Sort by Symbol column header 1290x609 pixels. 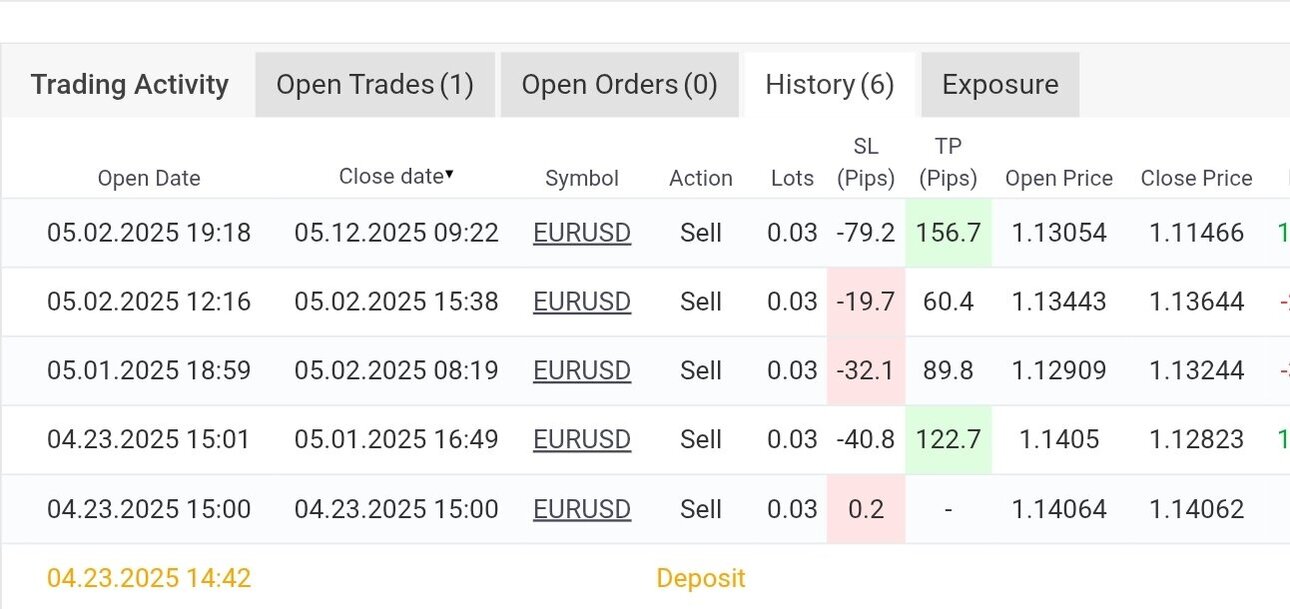[582, 179]
